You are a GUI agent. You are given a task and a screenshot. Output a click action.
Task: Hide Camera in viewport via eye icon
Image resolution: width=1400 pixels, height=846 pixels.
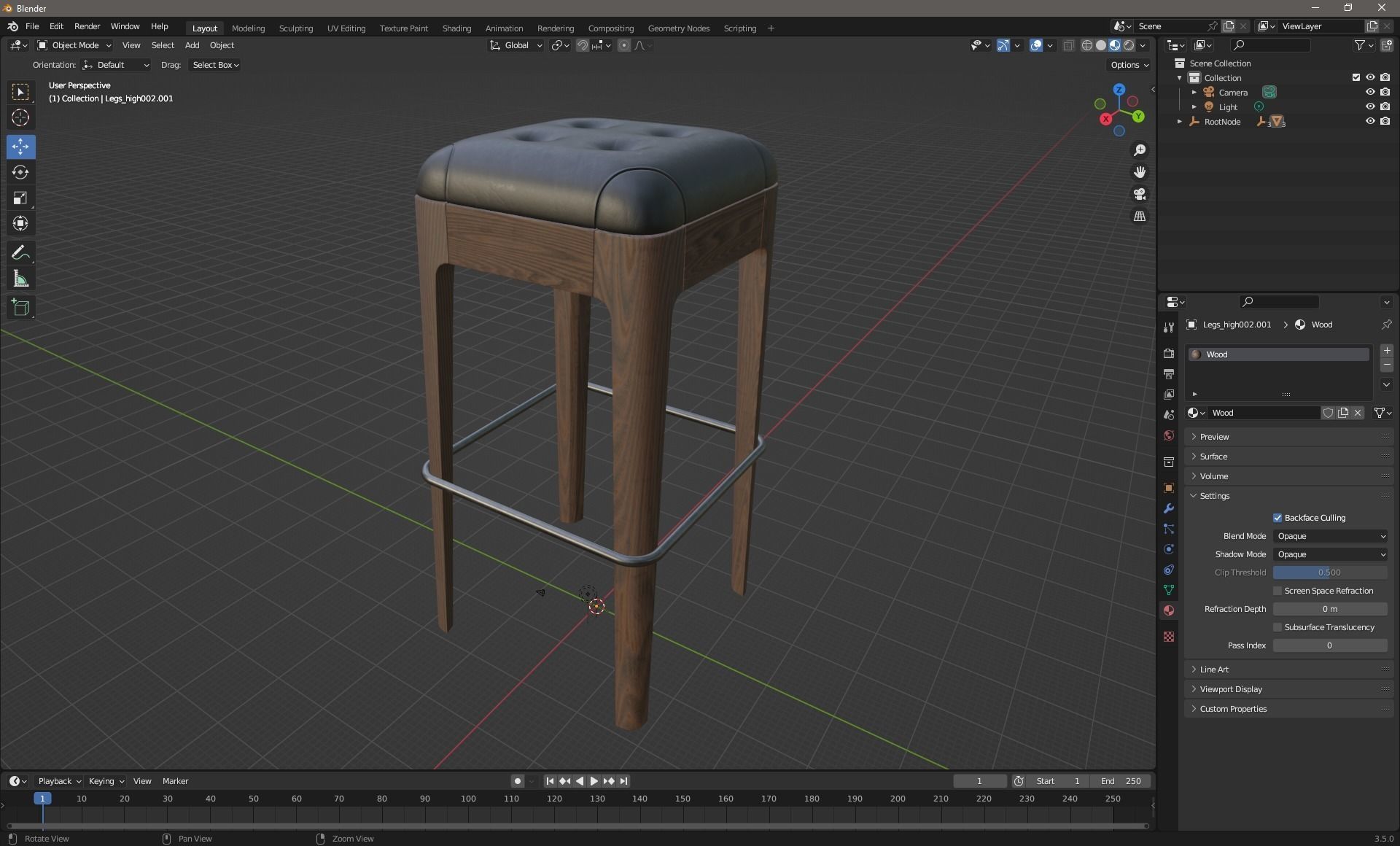pos(1370,92)
